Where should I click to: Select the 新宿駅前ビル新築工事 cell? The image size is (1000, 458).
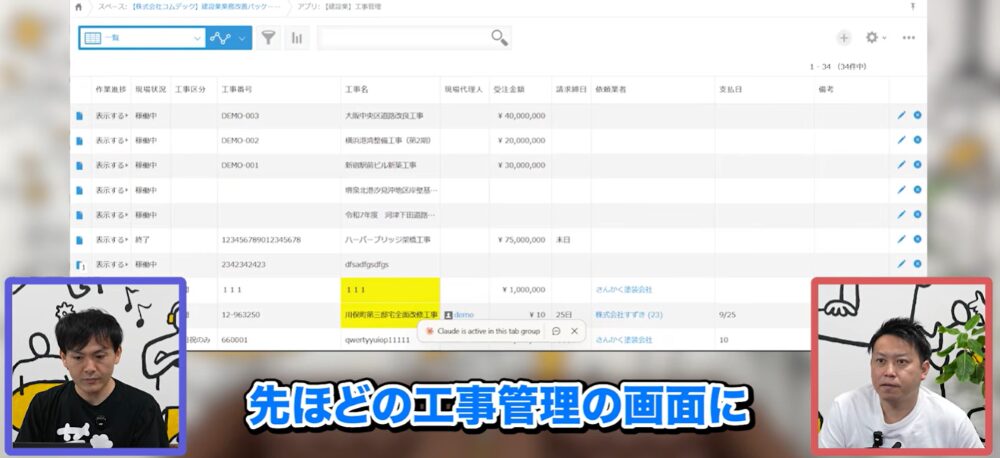390,165
